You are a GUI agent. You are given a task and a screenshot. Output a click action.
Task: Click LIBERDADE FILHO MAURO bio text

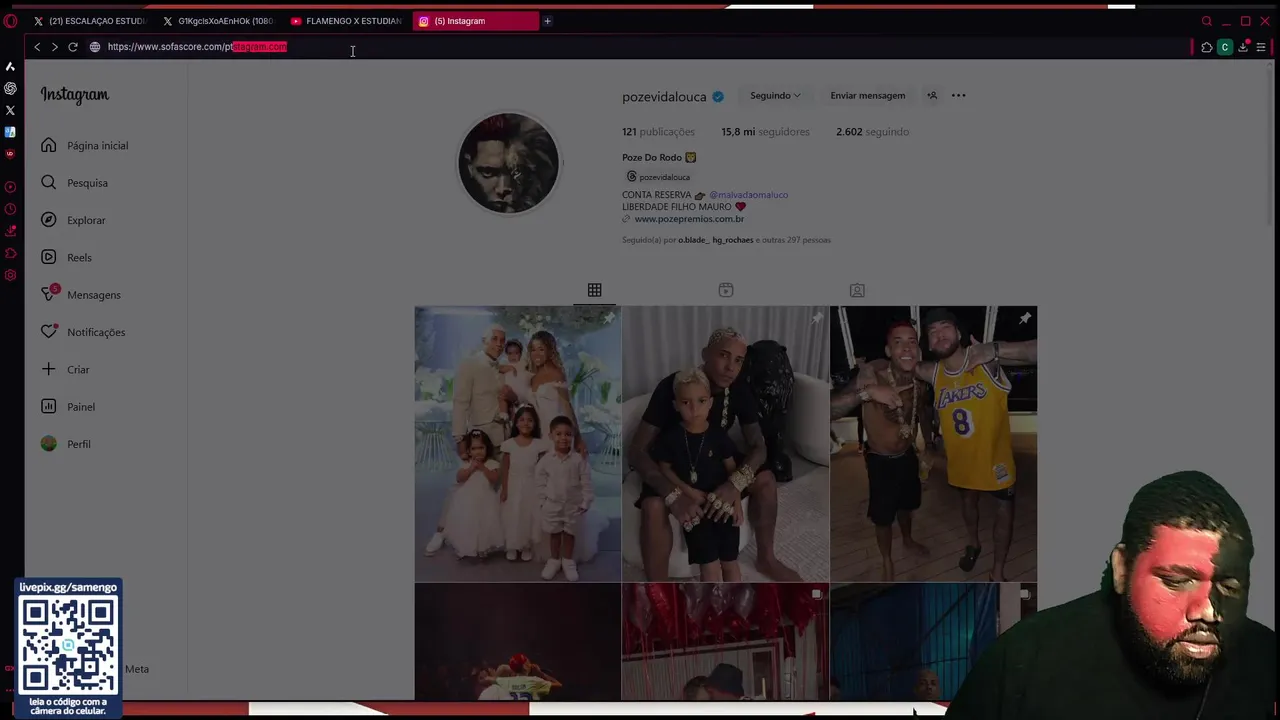click(x=677, y=207)
